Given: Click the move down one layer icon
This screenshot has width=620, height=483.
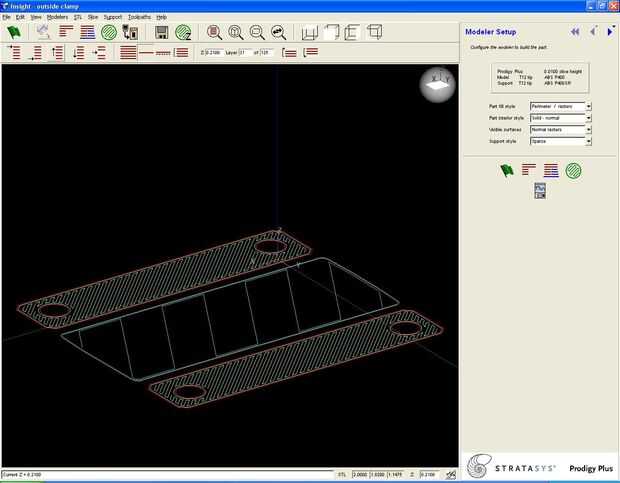Looking at the screenshot, I should (x=78, y=53).
